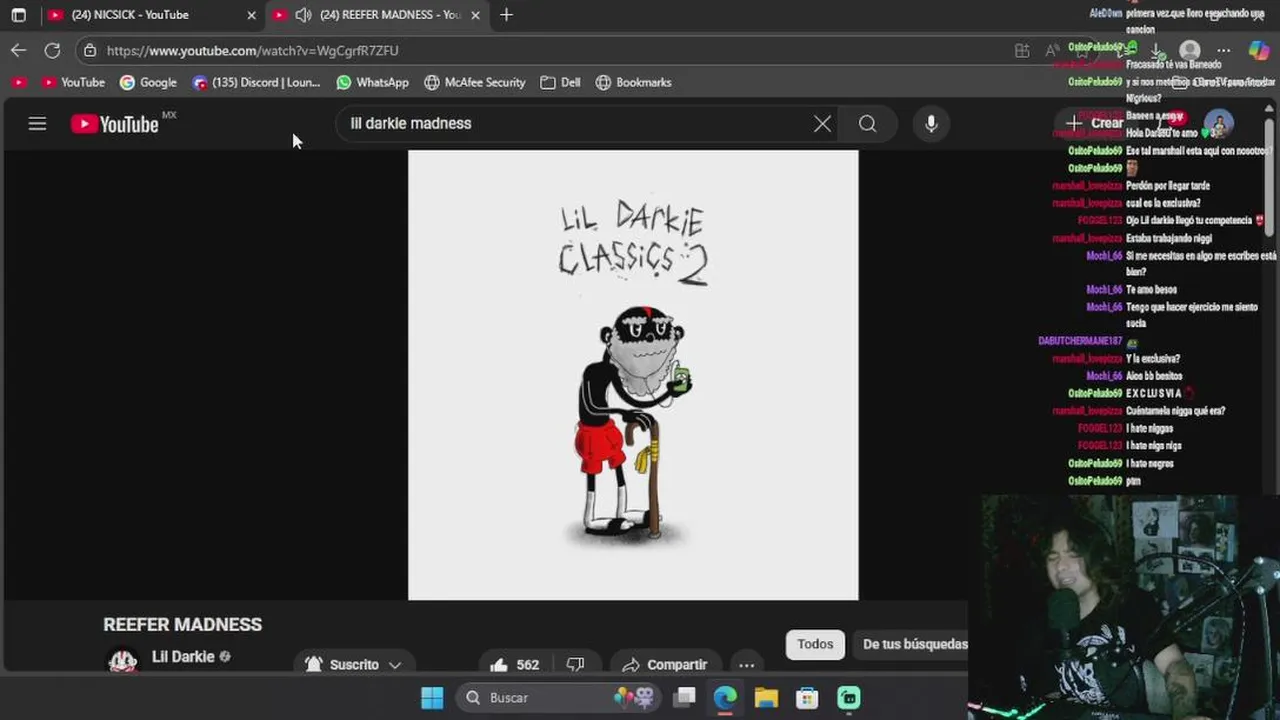The image size is (1280, 720).
Task: Open File Explorer from the taskbar
Action: (766, 697)
